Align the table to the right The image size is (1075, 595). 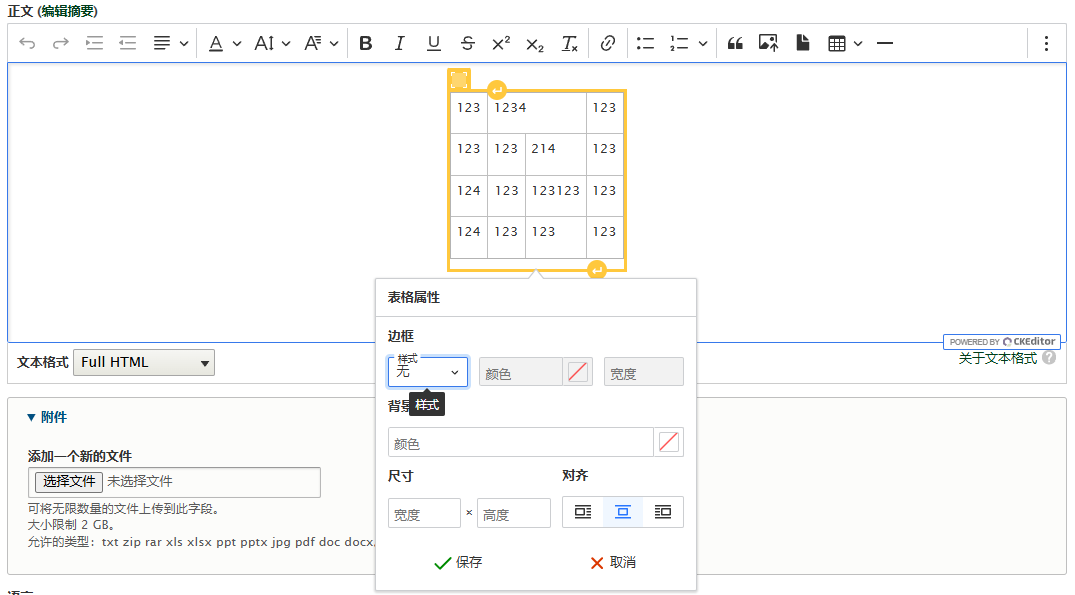[663, 512]
